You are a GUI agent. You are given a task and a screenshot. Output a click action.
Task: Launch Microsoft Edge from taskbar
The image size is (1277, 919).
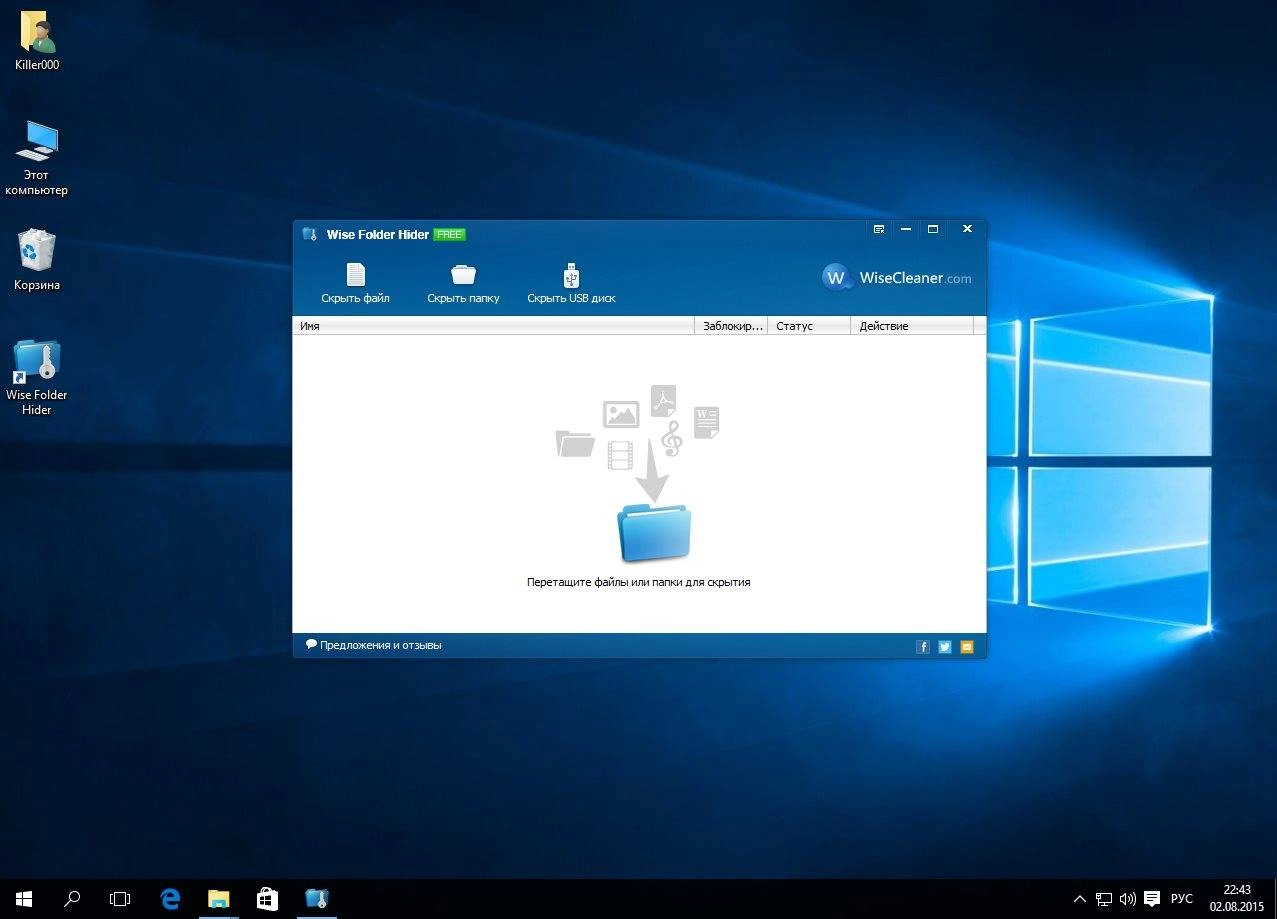pos(170,899)
